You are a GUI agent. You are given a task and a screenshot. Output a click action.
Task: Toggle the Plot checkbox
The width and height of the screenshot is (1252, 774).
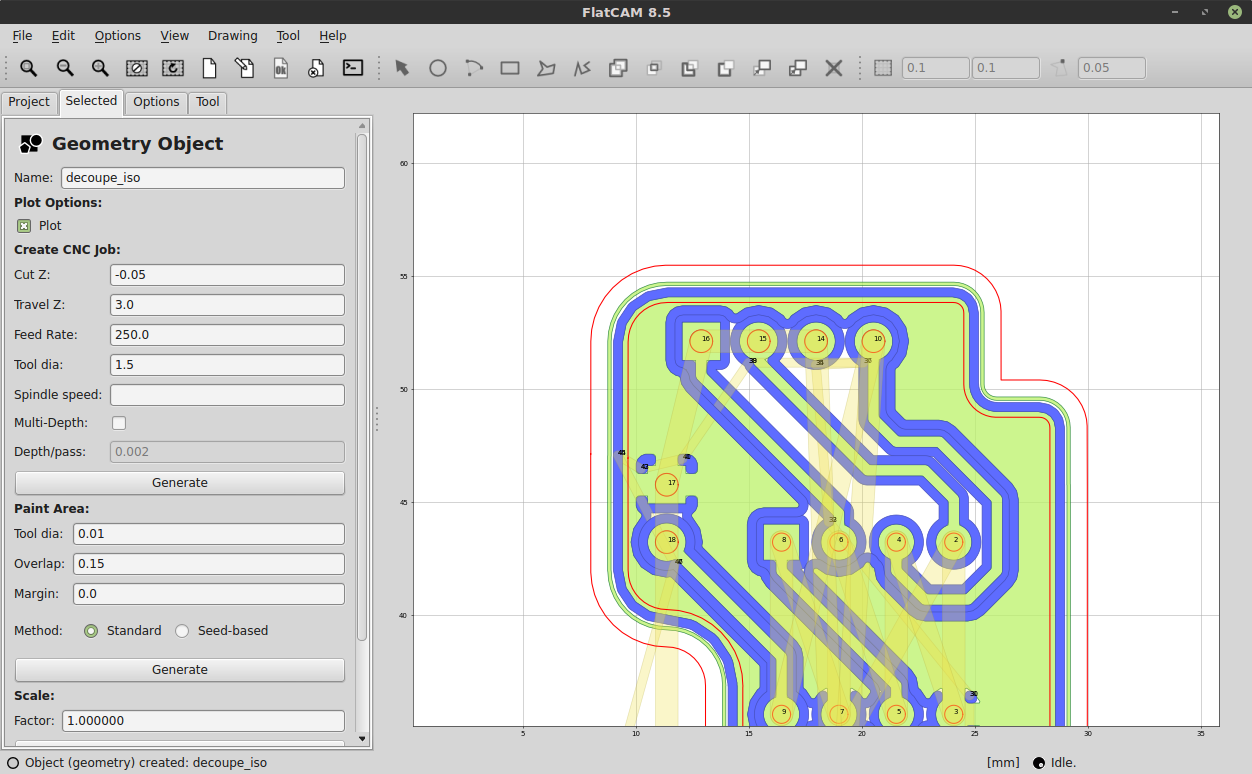(x=24, y=226)
